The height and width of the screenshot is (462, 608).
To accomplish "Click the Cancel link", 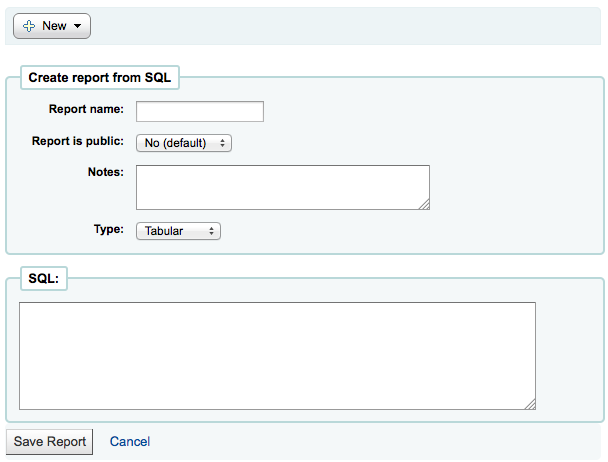I will pyautogui.click(x=130, y=441).
